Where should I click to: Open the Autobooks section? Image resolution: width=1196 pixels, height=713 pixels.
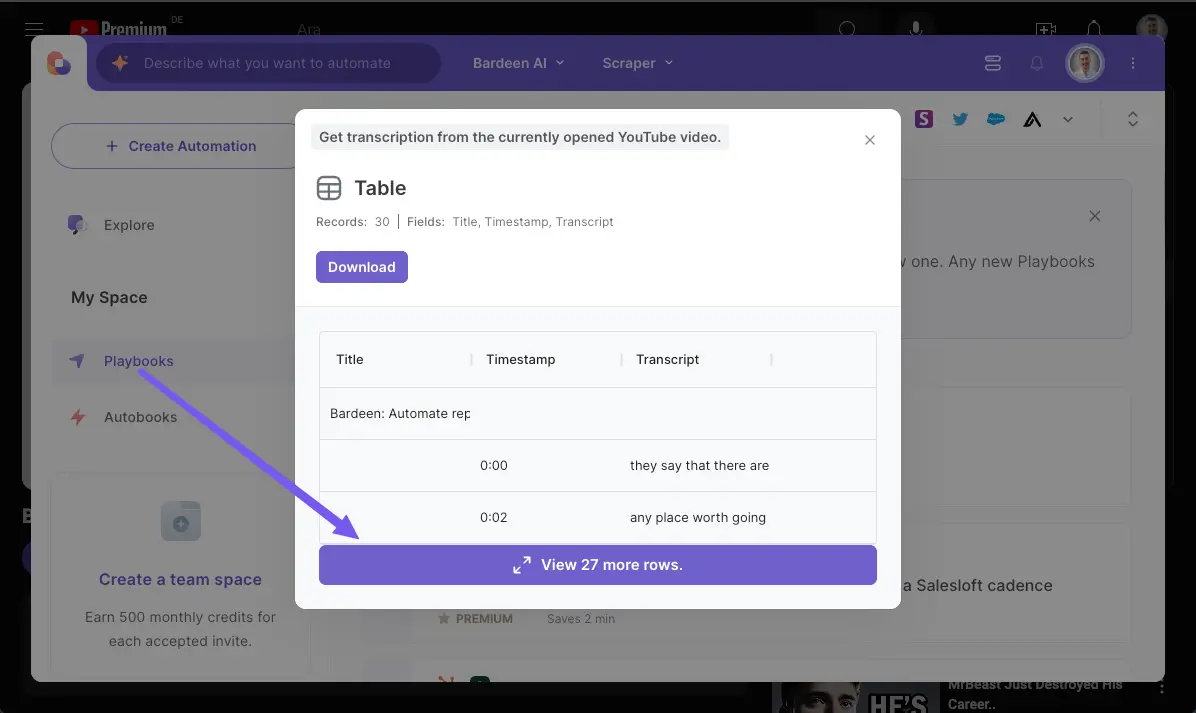coord(140,417)
